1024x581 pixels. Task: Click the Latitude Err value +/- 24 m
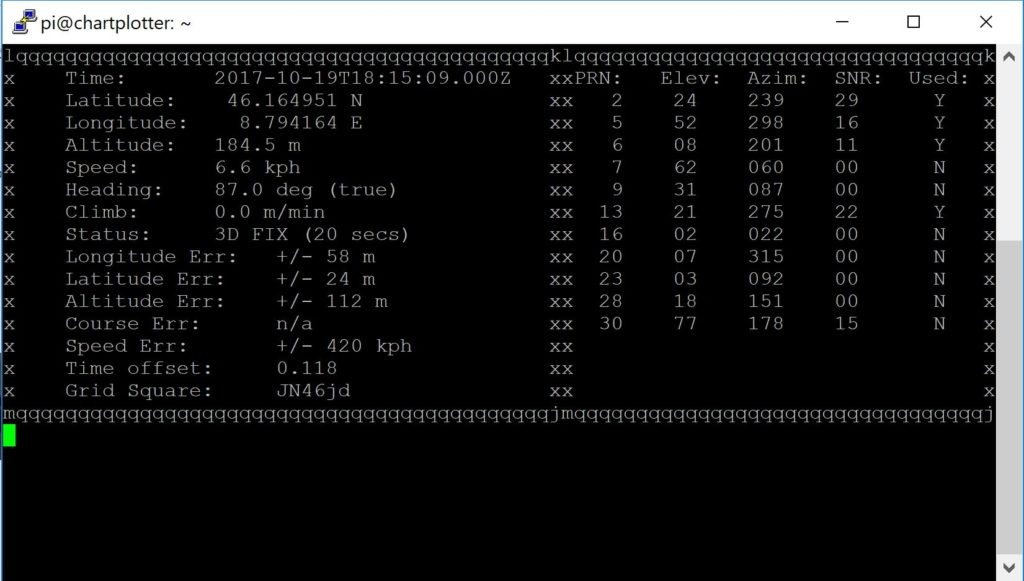click(325, 279)
